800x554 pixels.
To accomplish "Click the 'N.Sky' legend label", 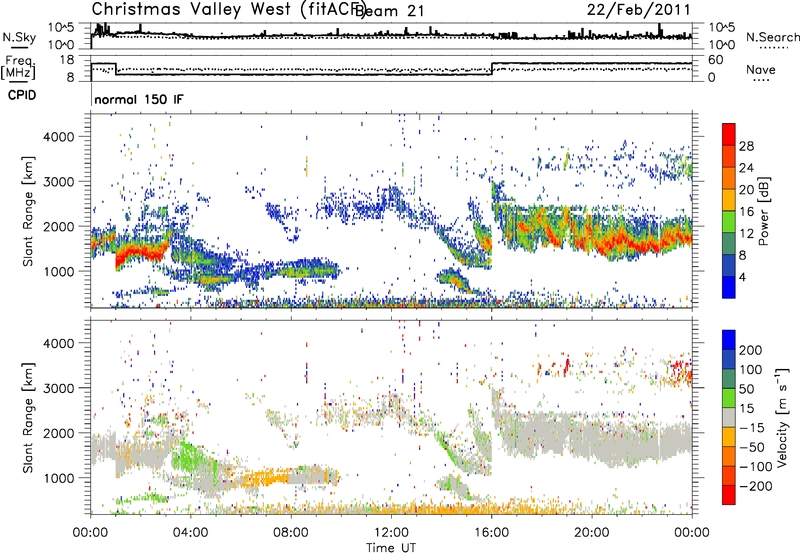I will point(19,37).
